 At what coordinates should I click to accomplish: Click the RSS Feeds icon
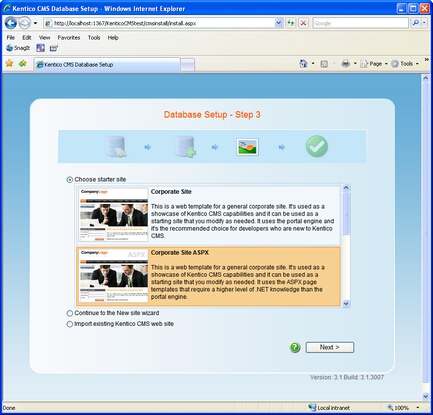[x=324, y=64]
